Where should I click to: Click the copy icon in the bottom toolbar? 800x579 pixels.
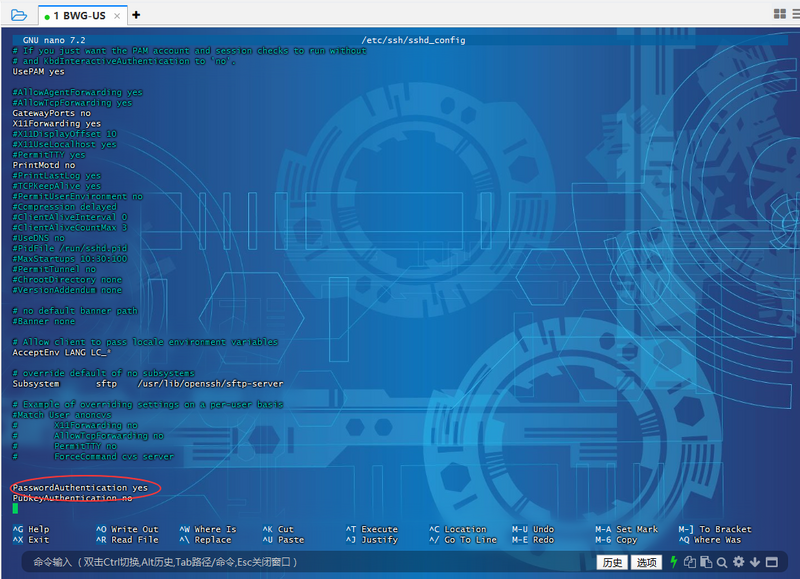(x=690, y=561)
